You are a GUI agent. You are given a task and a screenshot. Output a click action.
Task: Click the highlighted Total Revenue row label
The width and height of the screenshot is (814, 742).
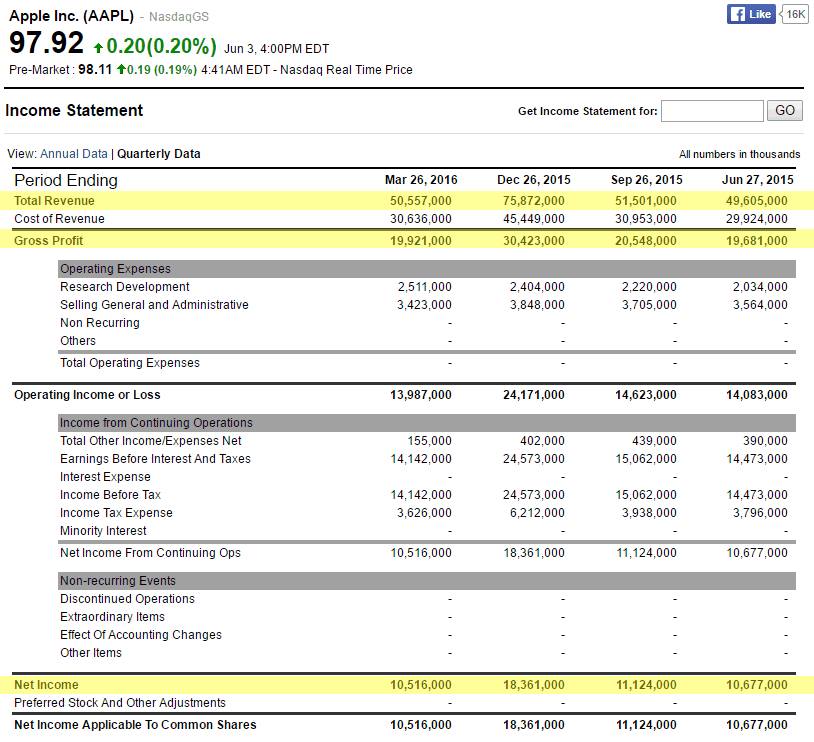(54, 201)
